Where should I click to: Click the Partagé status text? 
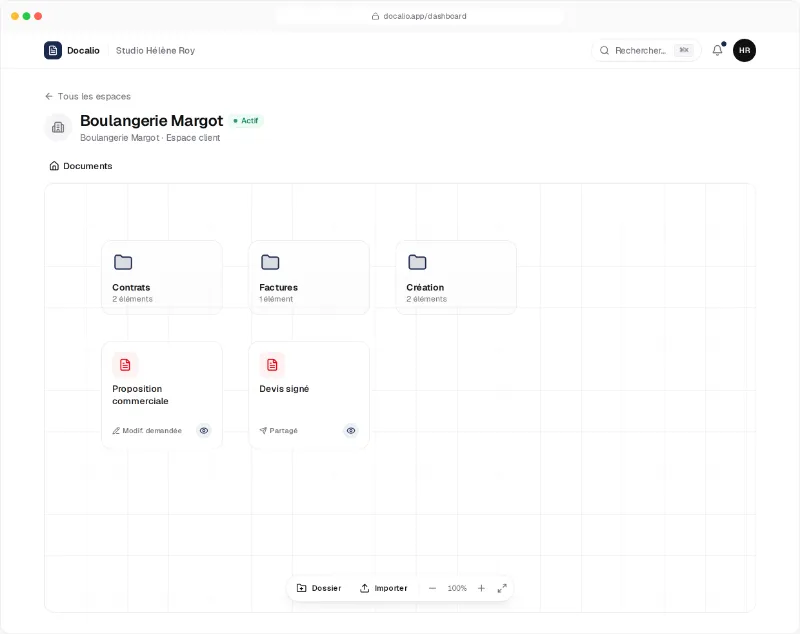(x=283, y=431)
